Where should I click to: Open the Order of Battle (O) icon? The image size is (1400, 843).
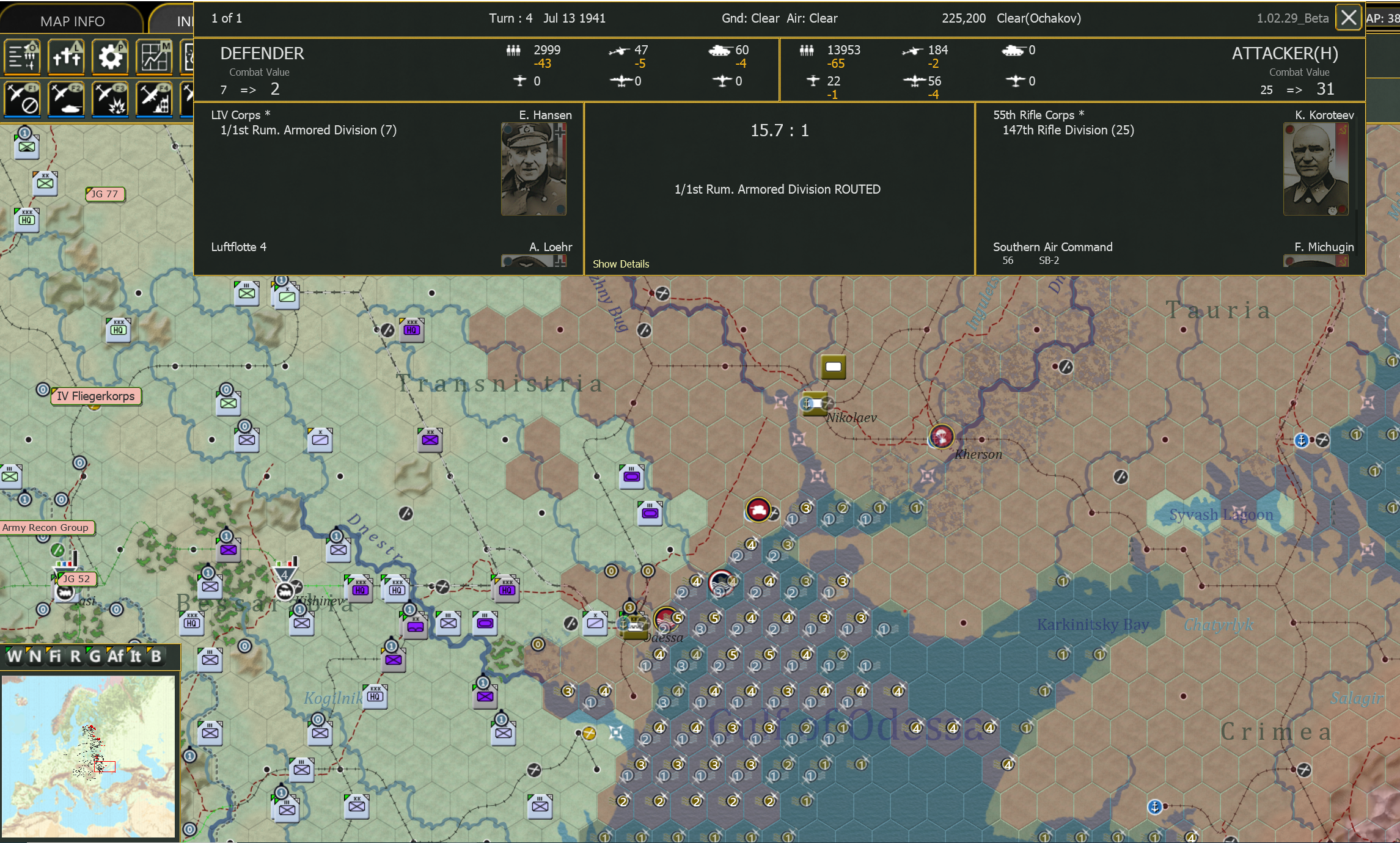[22, 57]
